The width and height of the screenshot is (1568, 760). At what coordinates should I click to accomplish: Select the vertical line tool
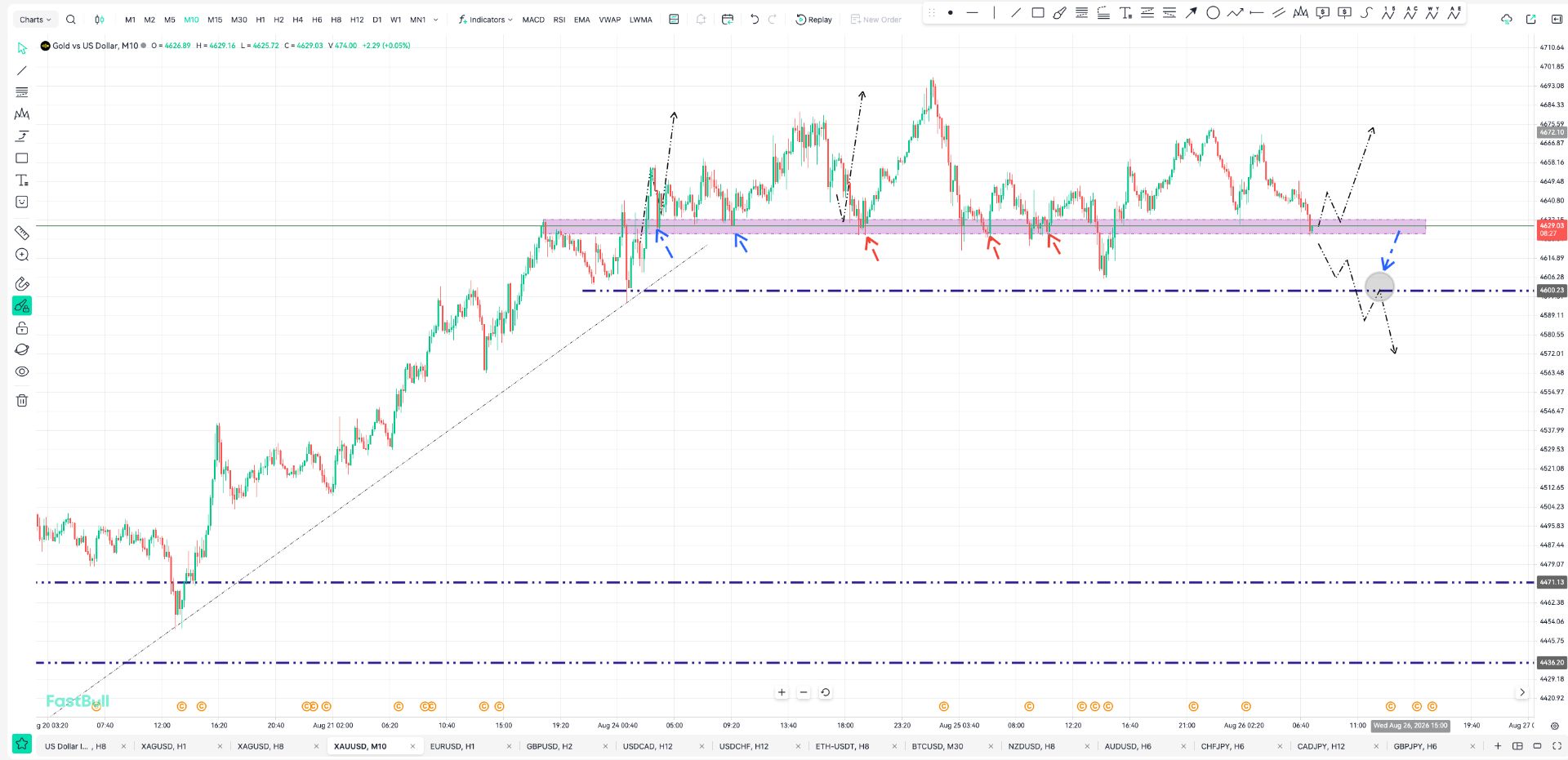(994, 12)
